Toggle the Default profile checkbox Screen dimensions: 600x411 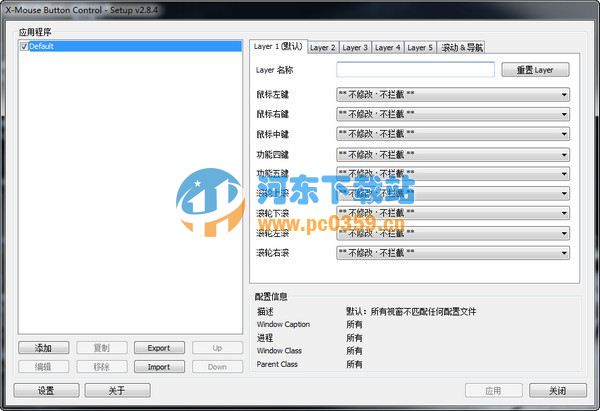coord(24,46)
